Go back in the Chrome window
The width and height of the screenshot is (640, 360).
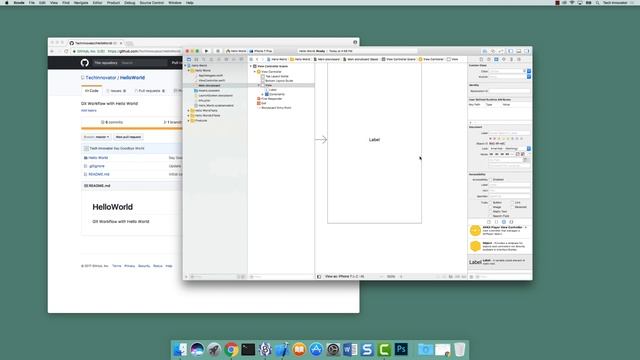(x=52, y=51)
